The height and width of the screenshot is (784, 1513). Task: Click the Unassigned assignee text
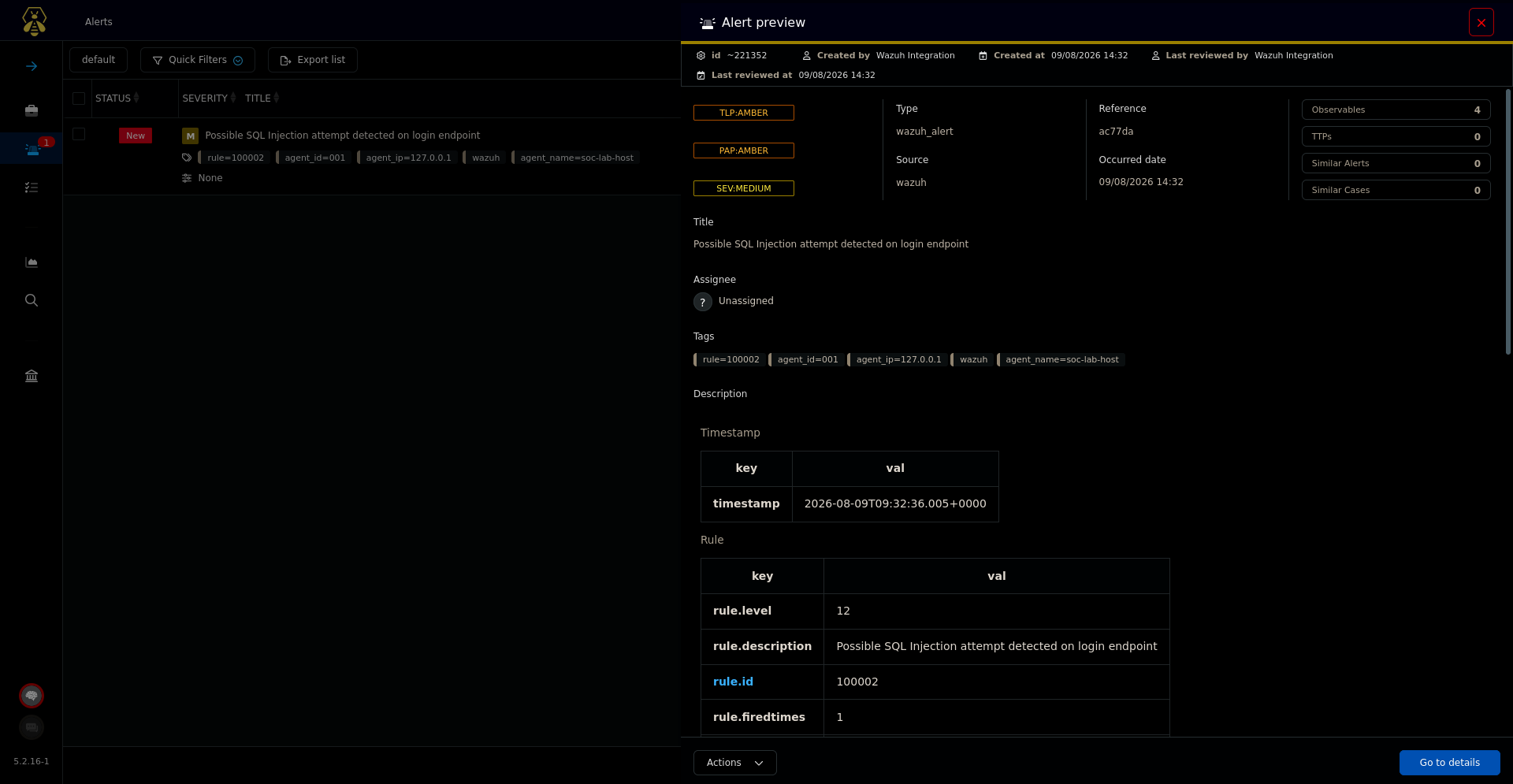pos(746,301)
